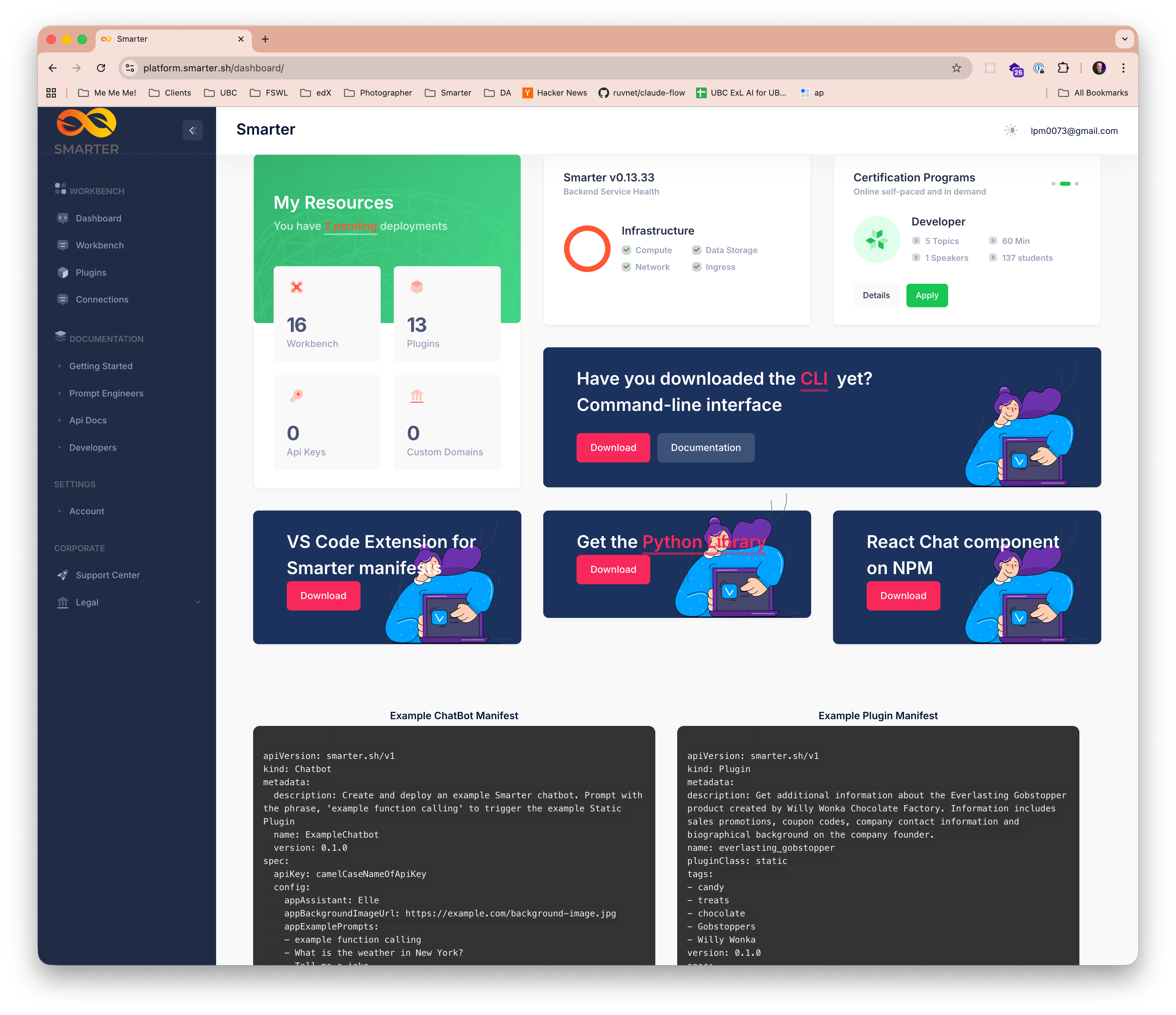Open Connections in the sidebar
The image size is (1176, 1015).
click(102, 300)
